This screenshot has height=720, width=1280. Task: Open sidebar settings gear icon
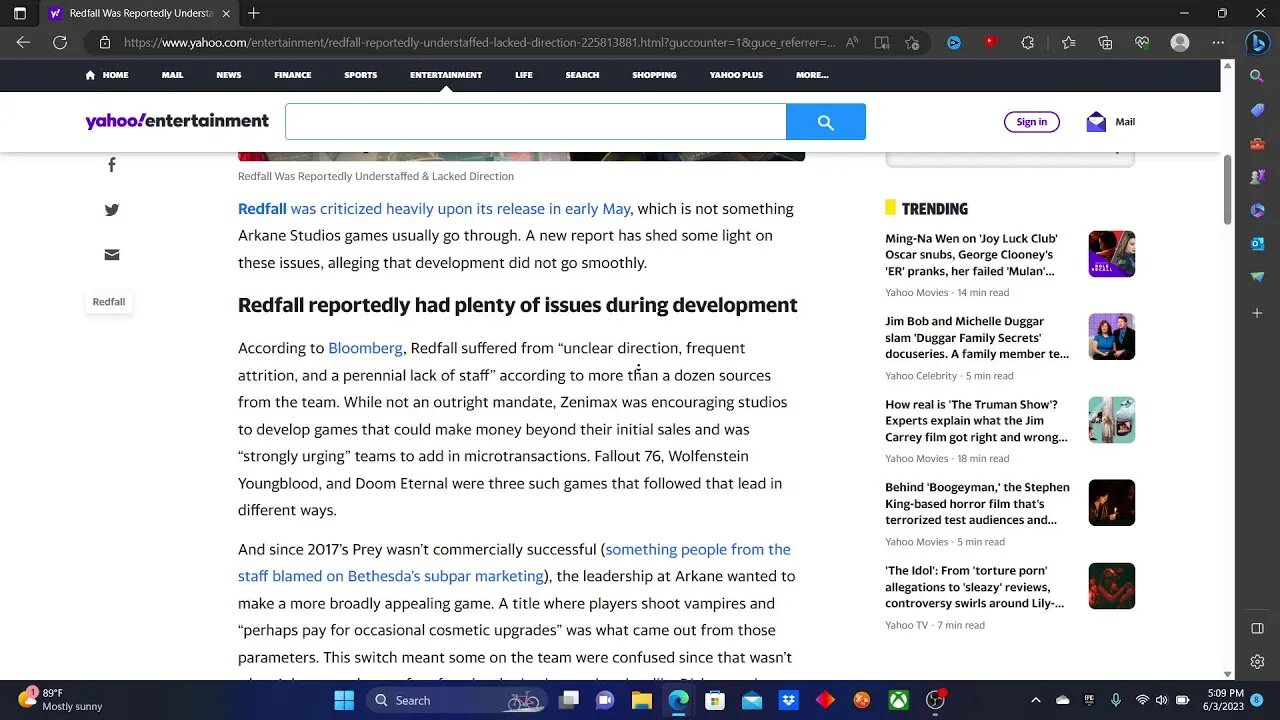[1257, 662]
